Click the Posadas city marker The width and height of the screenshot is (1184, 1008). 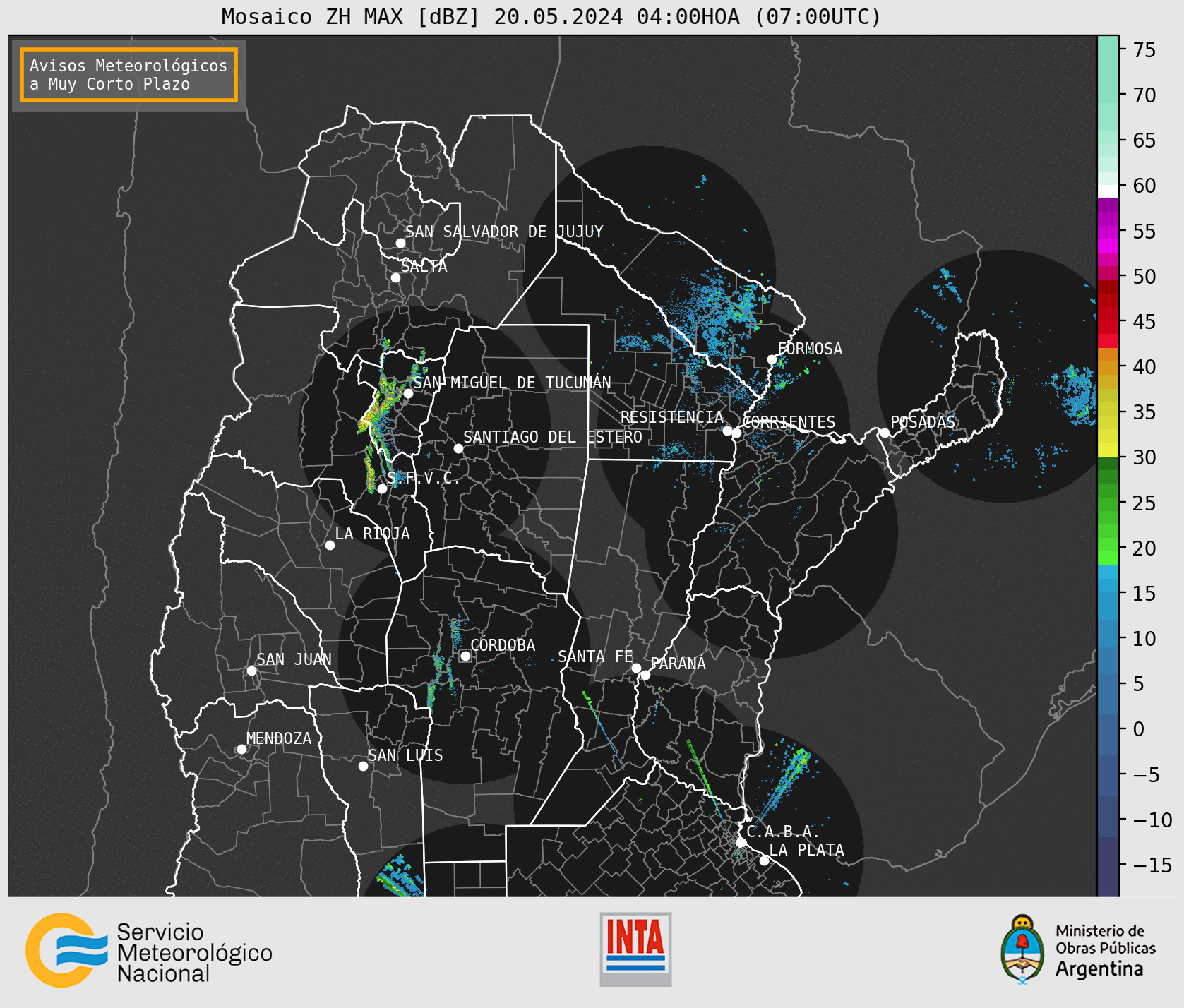coord(885,433)
